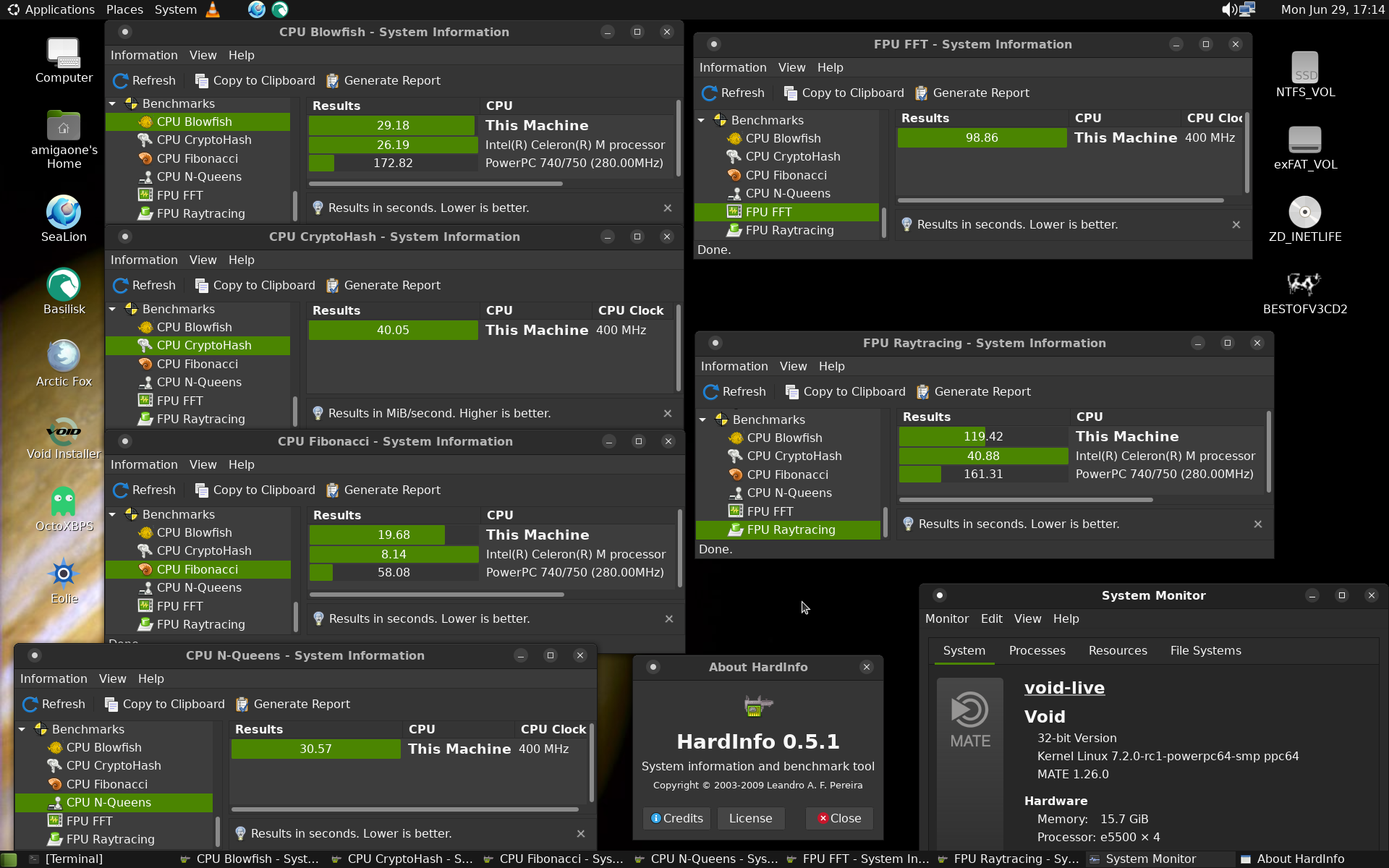Image resolution: width=1389 pixels, height=868 pixels.
Task: Open Void Installer desktop icon
Action: tap(64, 438)
